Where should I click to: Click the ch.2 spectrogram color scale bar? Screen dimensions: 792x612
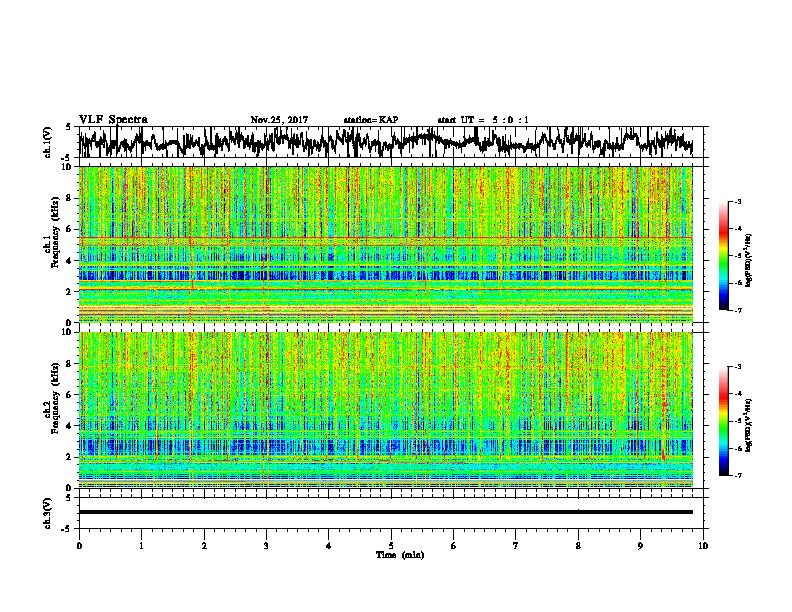click(723, 421)
